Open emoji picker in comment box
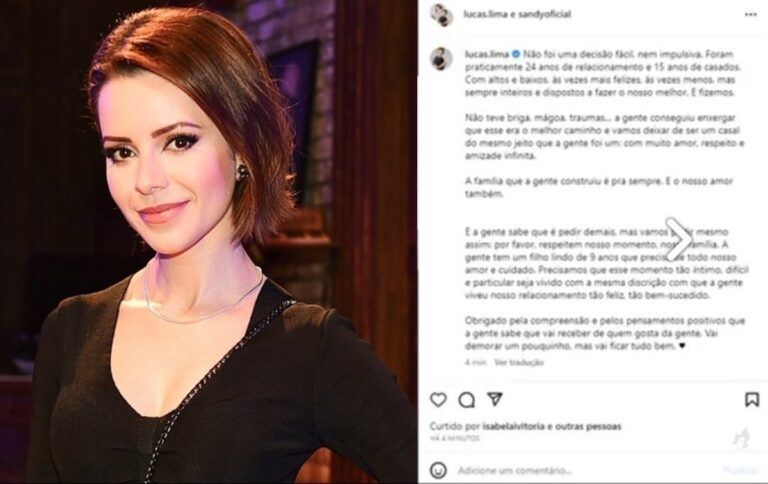Image resolution: width=768 pixels, height=484 pixels. point(438,470)
